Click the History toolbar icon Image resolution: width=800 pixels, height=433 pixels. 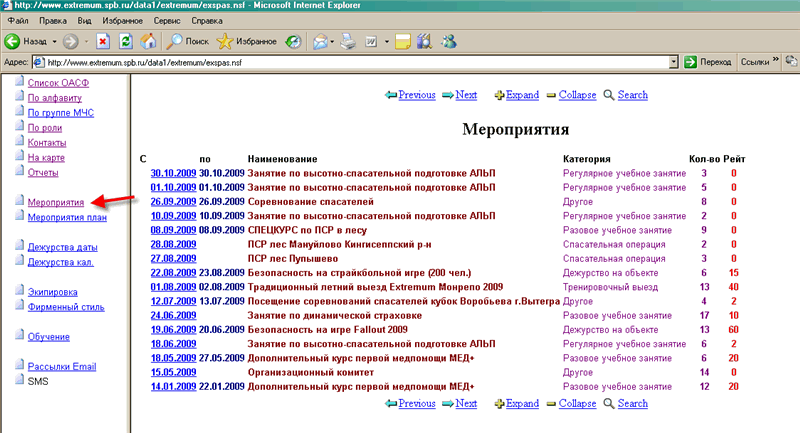293,41
